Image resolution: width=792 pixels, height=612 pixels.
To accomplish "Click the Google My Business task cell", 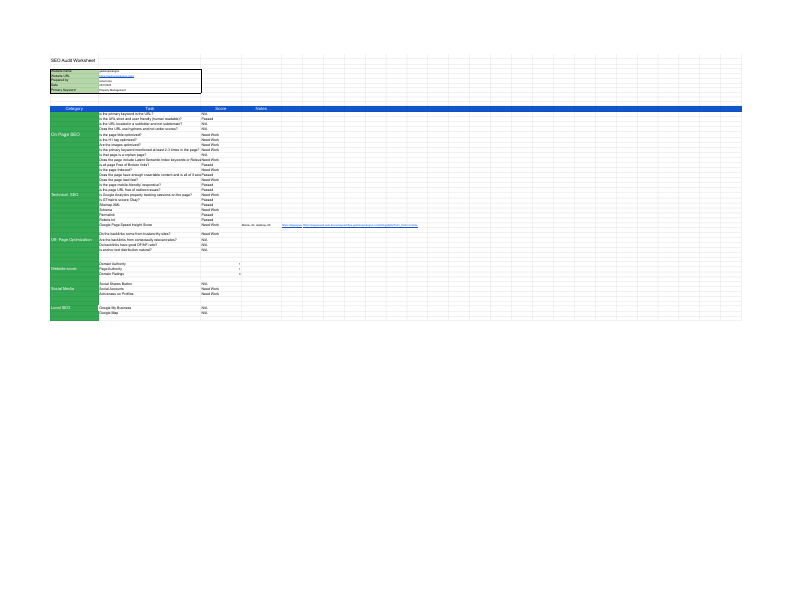I will [150, 308].
